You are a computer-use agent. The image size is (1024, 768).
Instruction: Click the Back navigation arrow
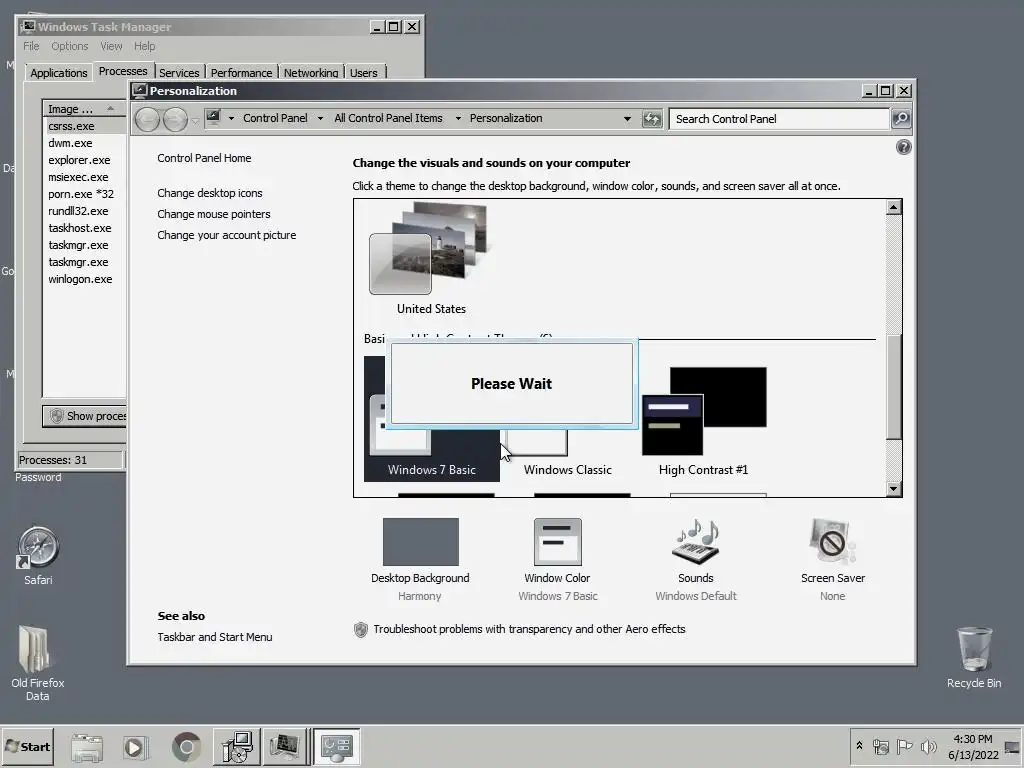(148, 119)
